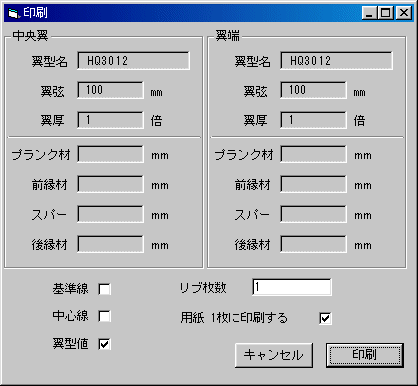The height and width of the screenshot is (386, 418).
Task: Click the リブ枚数 label text
Action: (203, 288)
